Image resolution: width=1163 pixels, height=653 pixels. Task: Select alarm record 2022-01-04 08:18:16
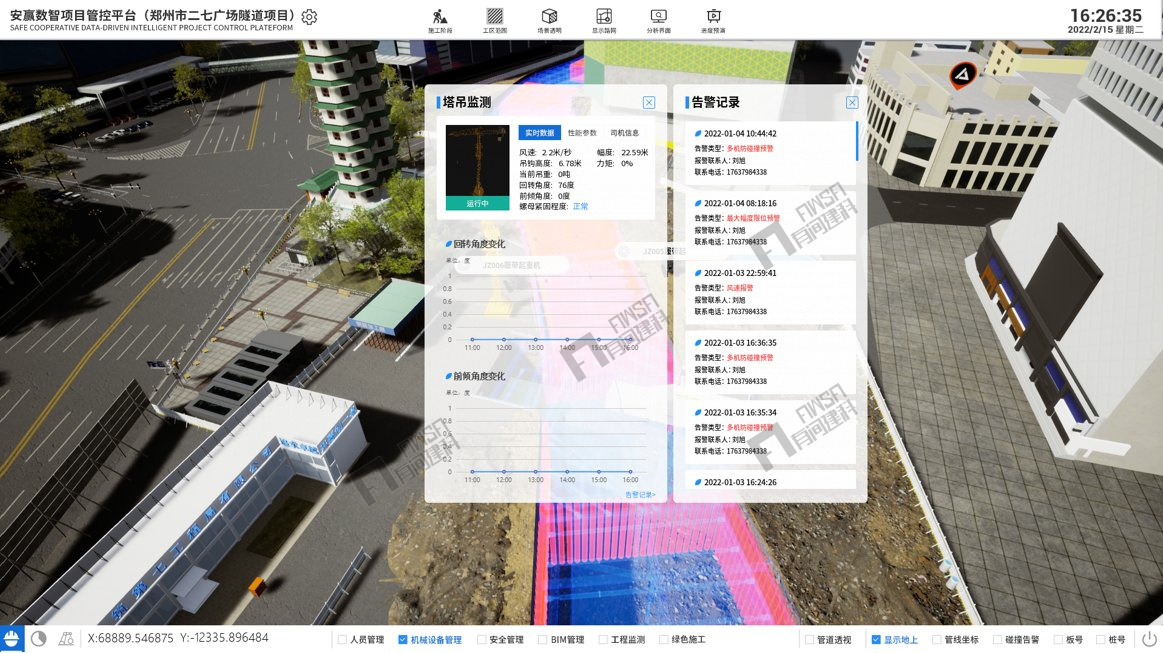pos(771,222)
